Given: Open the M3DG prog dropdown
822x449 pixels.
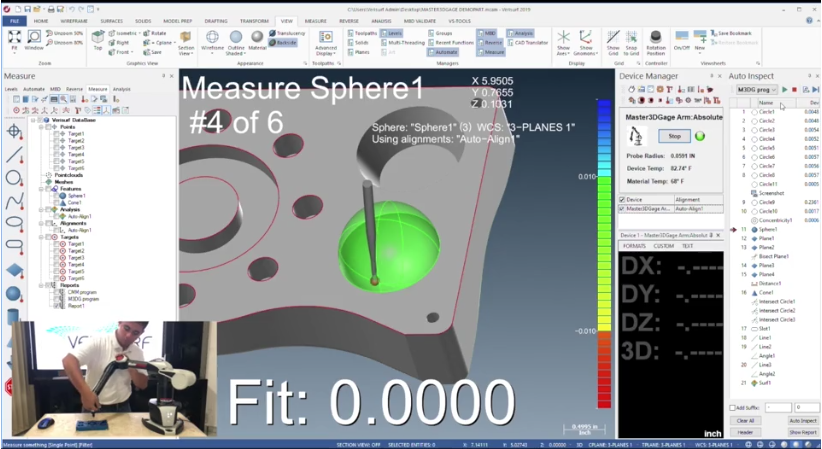Looking at the screenshot, I should click(756, 90).
